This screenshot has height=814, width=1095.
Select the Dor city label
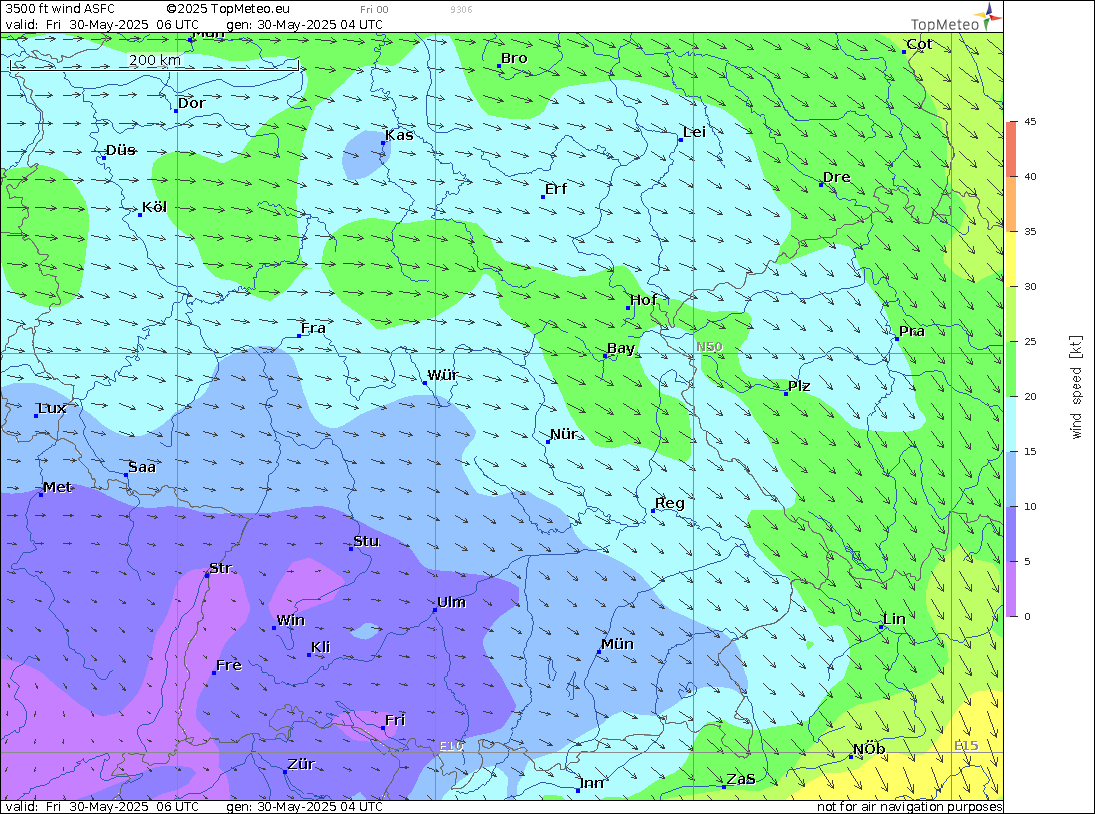191,103
